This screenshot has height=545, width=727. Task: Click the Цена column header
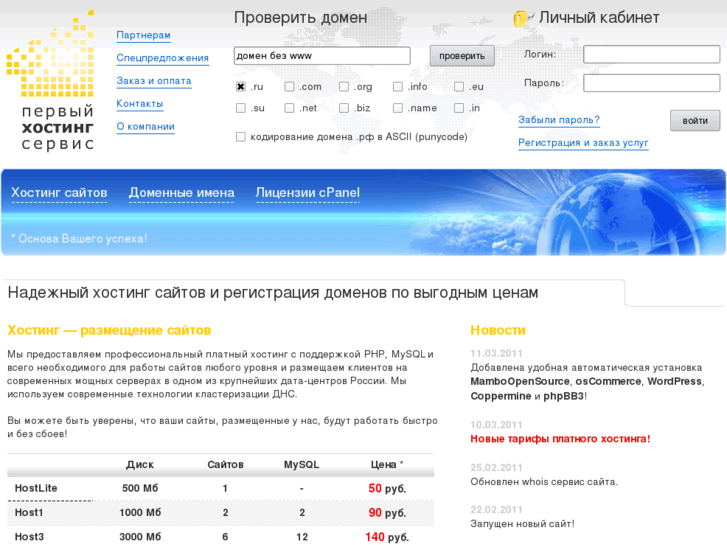point(387,464)
